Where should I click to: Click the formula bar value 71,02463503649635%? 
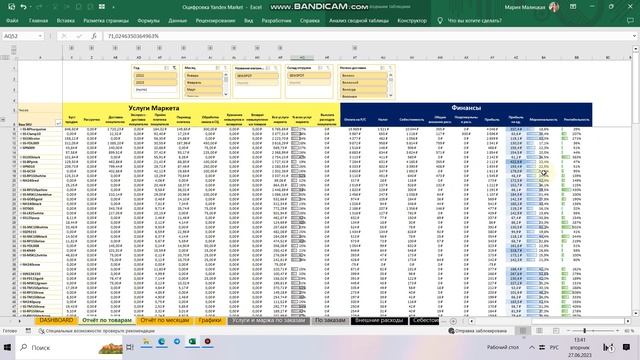[x=133, y=36]
